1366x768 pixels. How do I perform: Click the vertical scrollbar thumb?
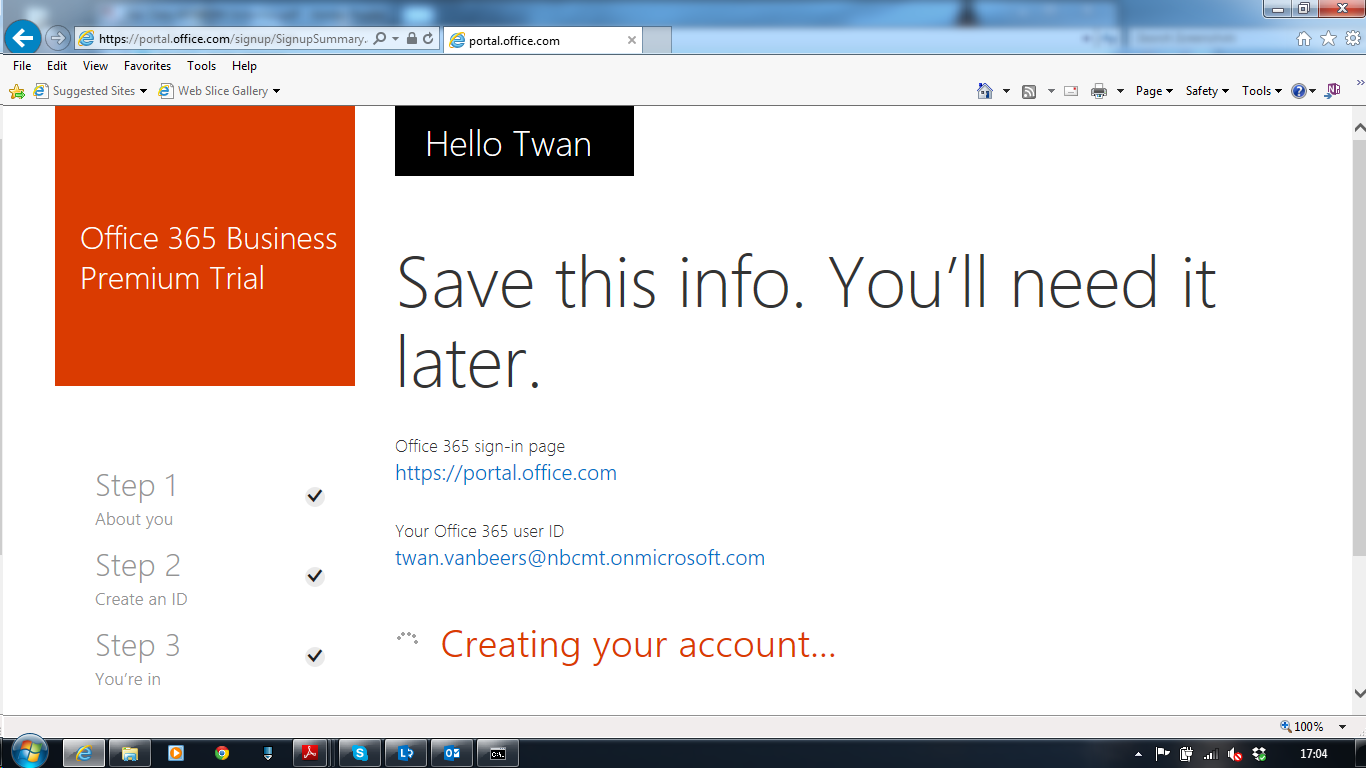tap(1359, 346)
